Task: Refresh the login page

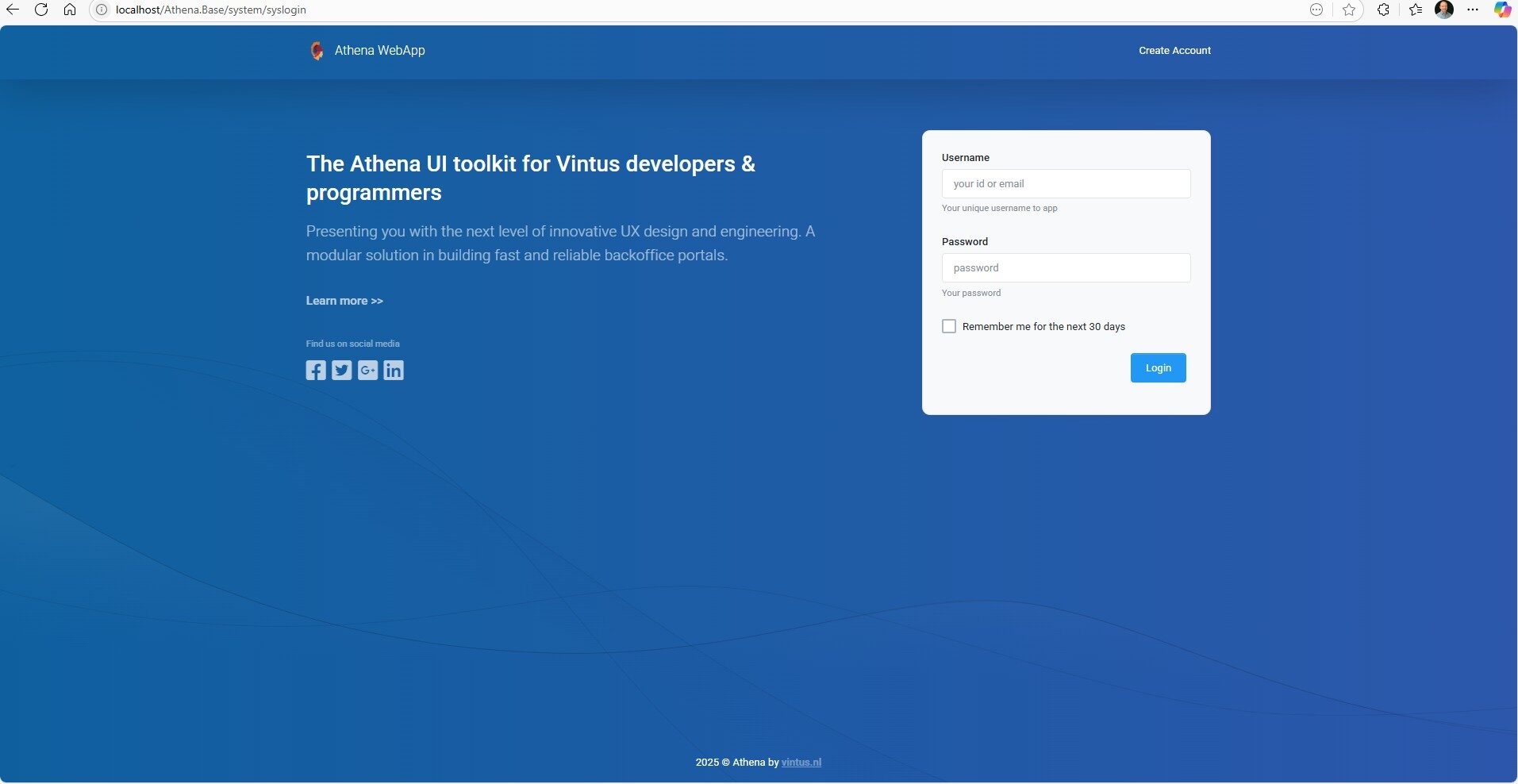Action: (x=41, y=10)
